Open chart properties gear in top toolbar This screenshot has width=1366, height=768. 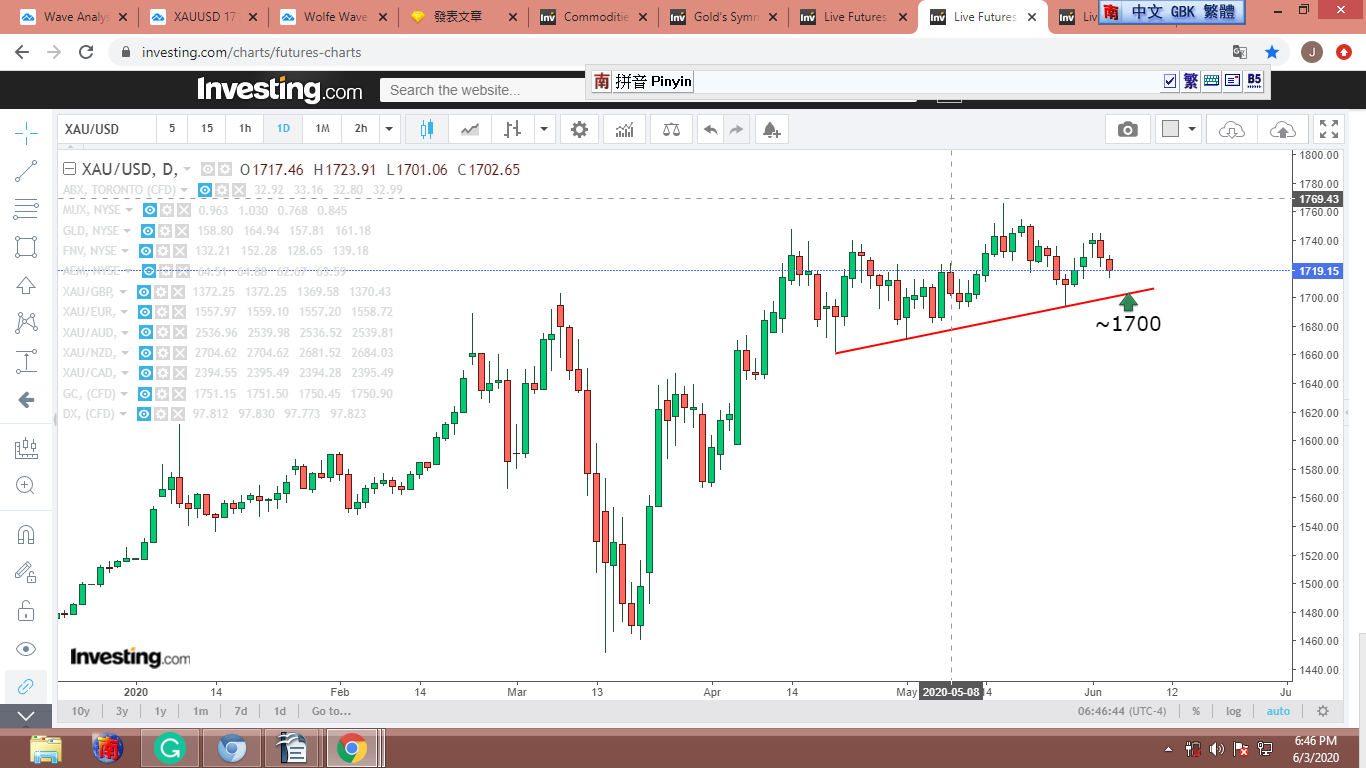[x=579, y=129]
